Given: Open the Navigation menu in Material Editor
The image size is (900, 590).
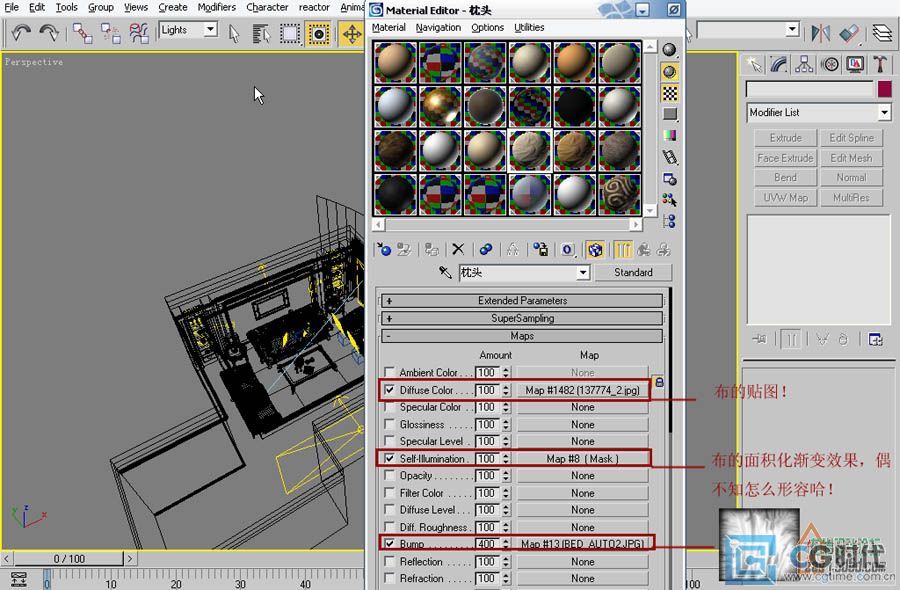Looking at the screenshot, I should [x=438, y=28].
